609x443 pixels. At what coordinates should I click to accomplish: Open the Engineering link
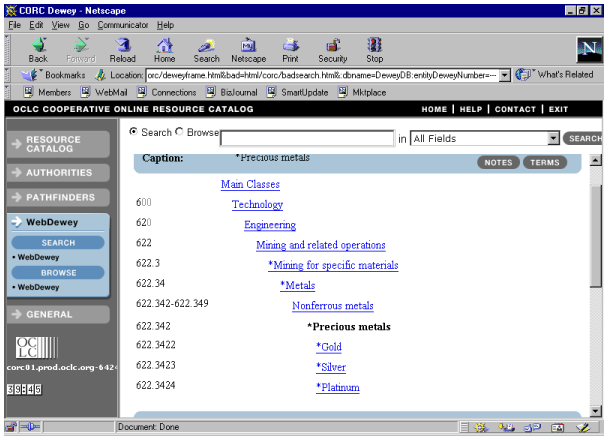point(270,225)
